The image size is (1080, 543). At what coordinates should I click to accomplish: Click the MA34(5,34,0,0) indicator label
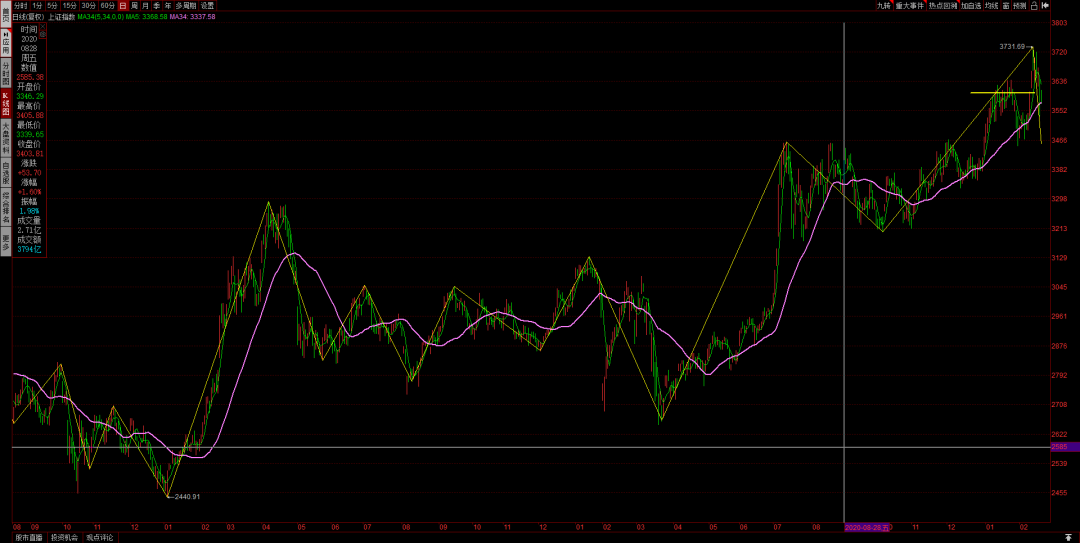click(101, 17)
